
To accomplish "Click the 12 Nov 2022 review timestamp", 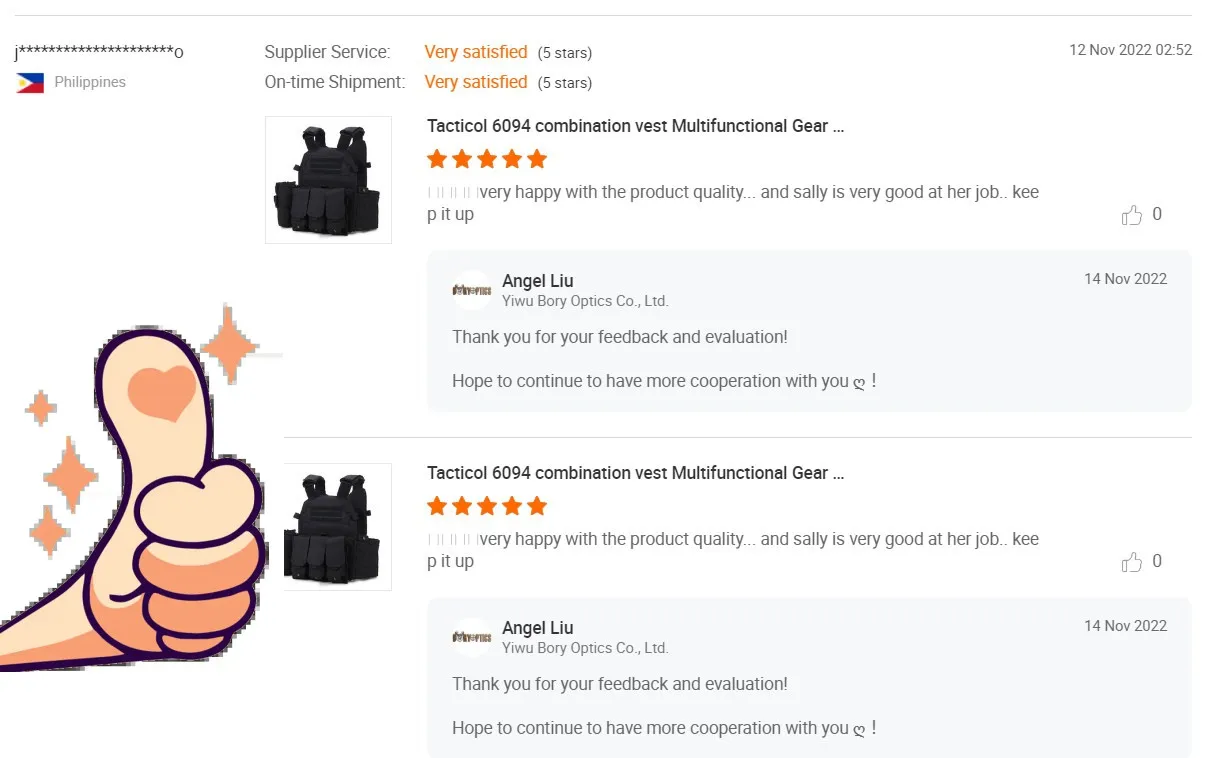I will pos(1130,50).
